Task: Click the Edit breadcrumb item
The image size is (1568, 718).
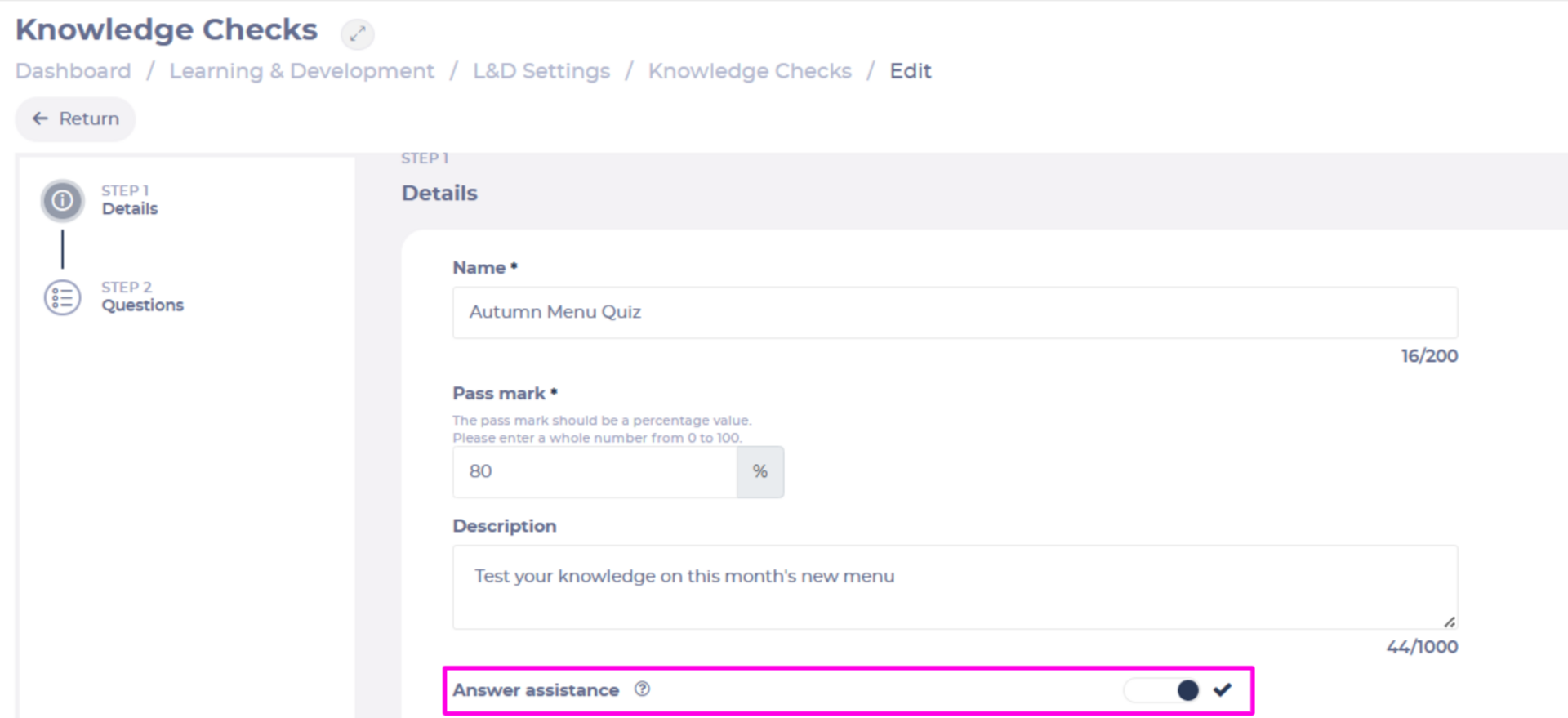Action: (x=910, y=71)
